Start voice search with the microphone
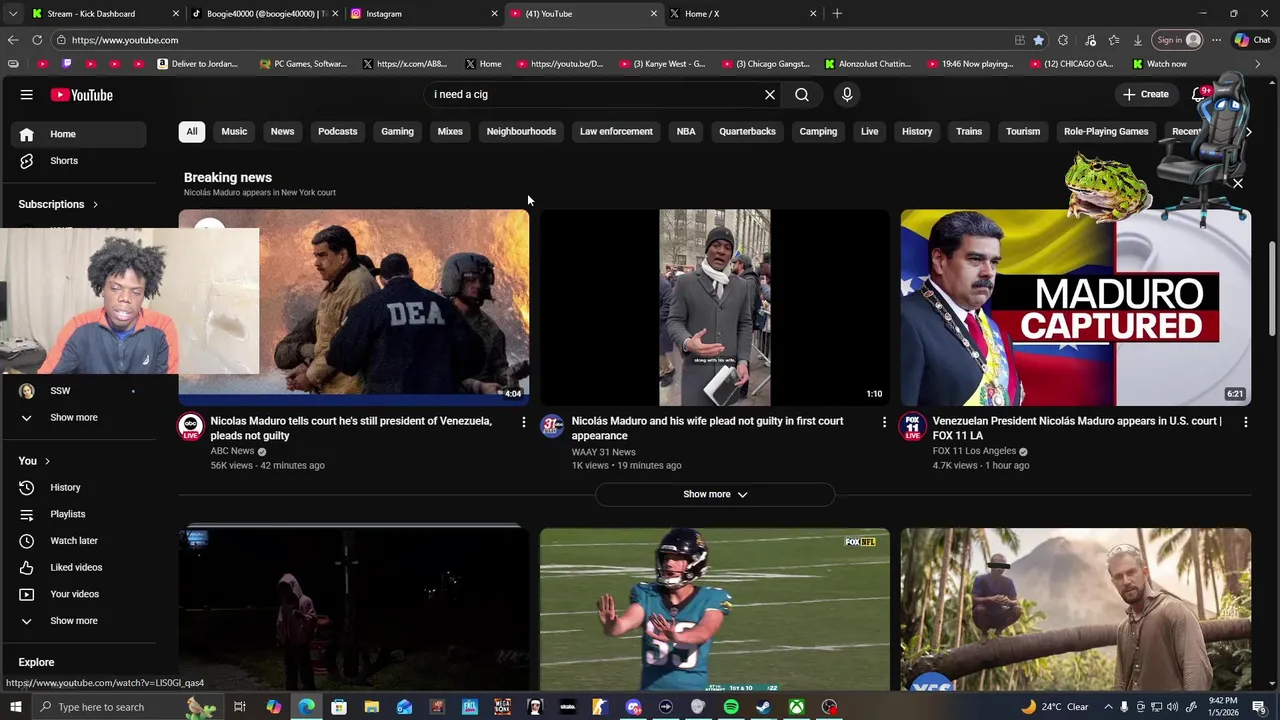1280x720 pixels. [x=847, y=95]
